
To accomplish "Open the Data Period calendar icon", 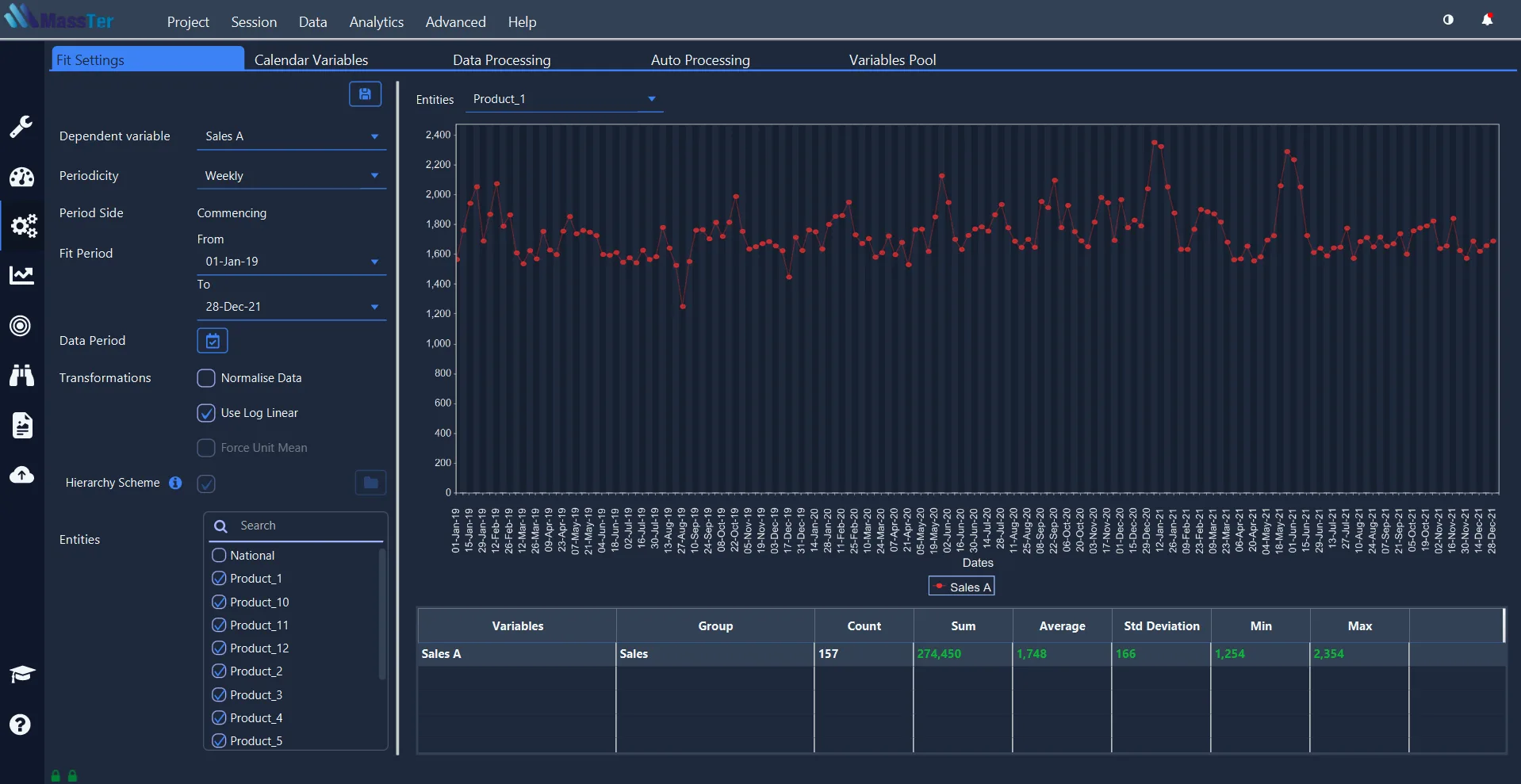I will pos(212,341).
